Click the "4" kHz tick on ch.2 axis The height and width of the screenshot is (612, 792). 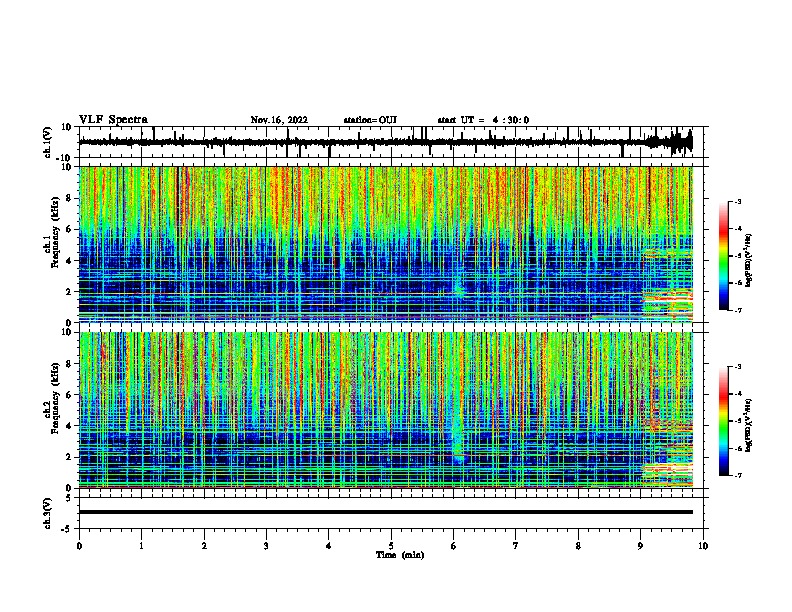click(x=69, y=426)
